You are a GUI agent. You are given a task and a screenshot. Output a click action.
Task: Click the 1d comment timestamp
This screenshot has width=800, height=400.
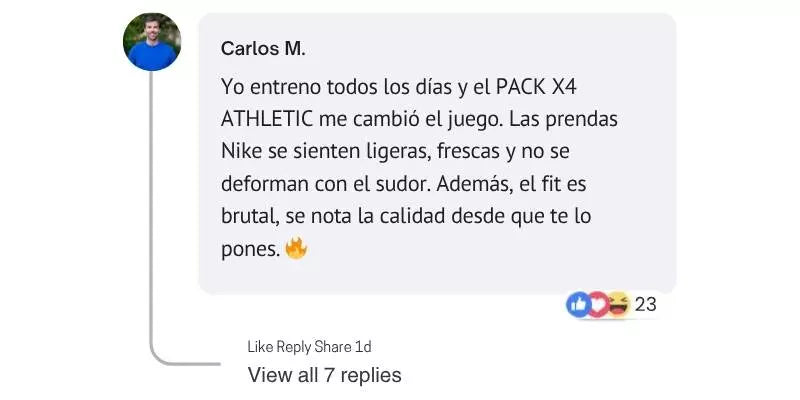click(363, 347)
